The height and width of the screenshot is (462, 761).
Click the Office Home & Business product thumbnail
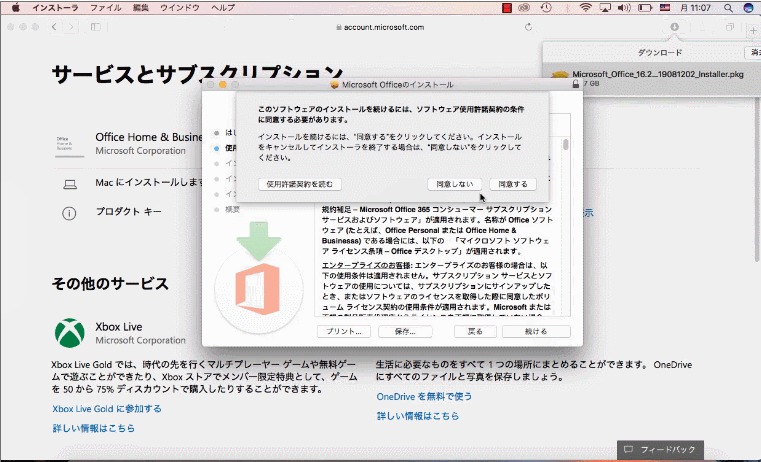click(x=69, y=145)
